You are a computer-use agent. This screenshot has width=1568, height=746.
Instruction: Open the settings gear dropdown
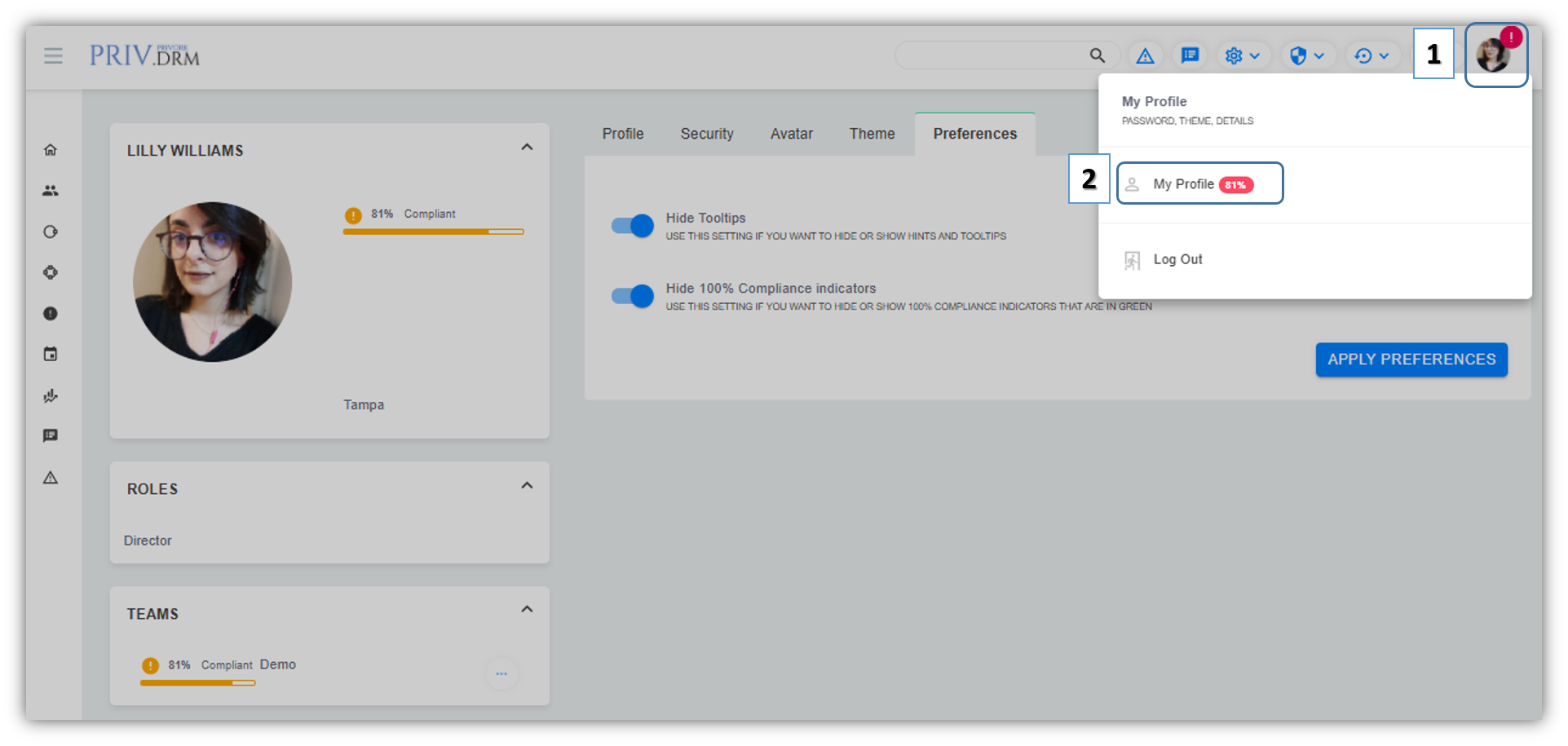click(x=1242, y=55)
